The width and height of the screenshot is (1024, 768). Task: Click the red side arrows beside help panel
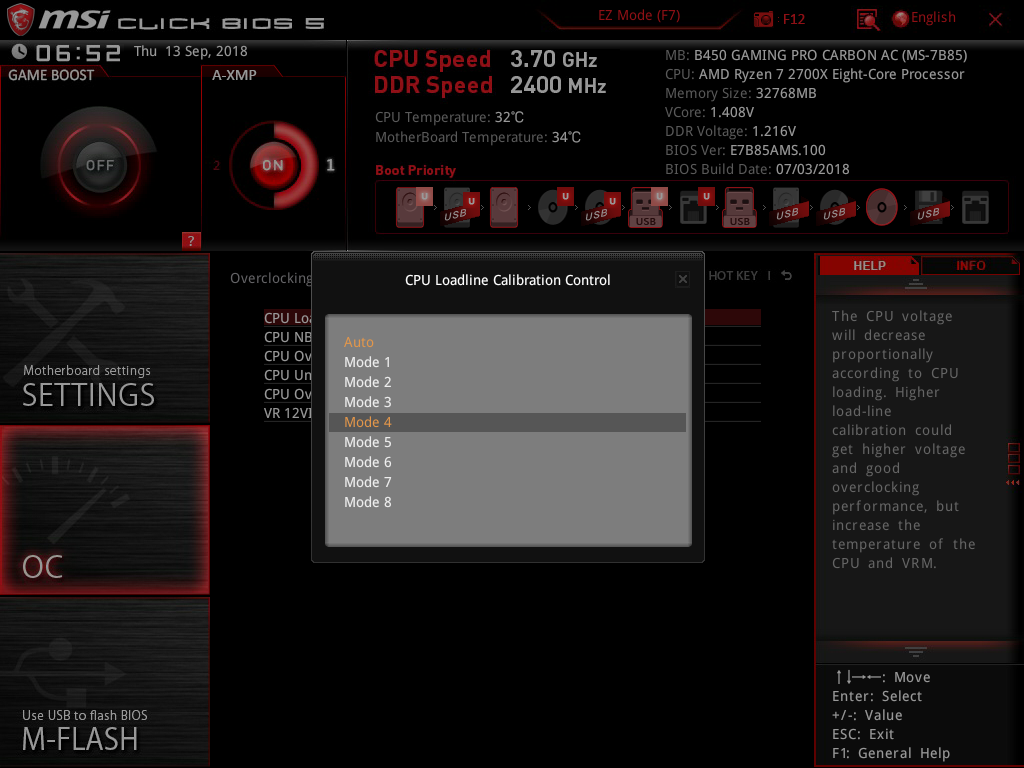(1012, 483)
